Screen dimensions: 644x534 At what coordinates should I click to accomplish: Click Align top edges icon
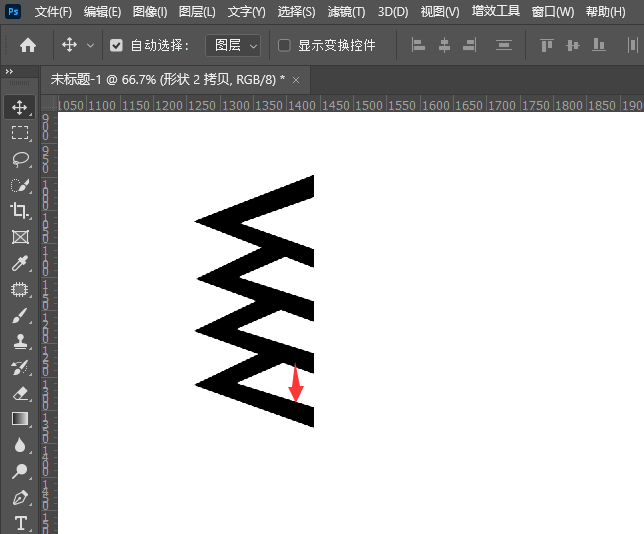(x=547, y=45)
